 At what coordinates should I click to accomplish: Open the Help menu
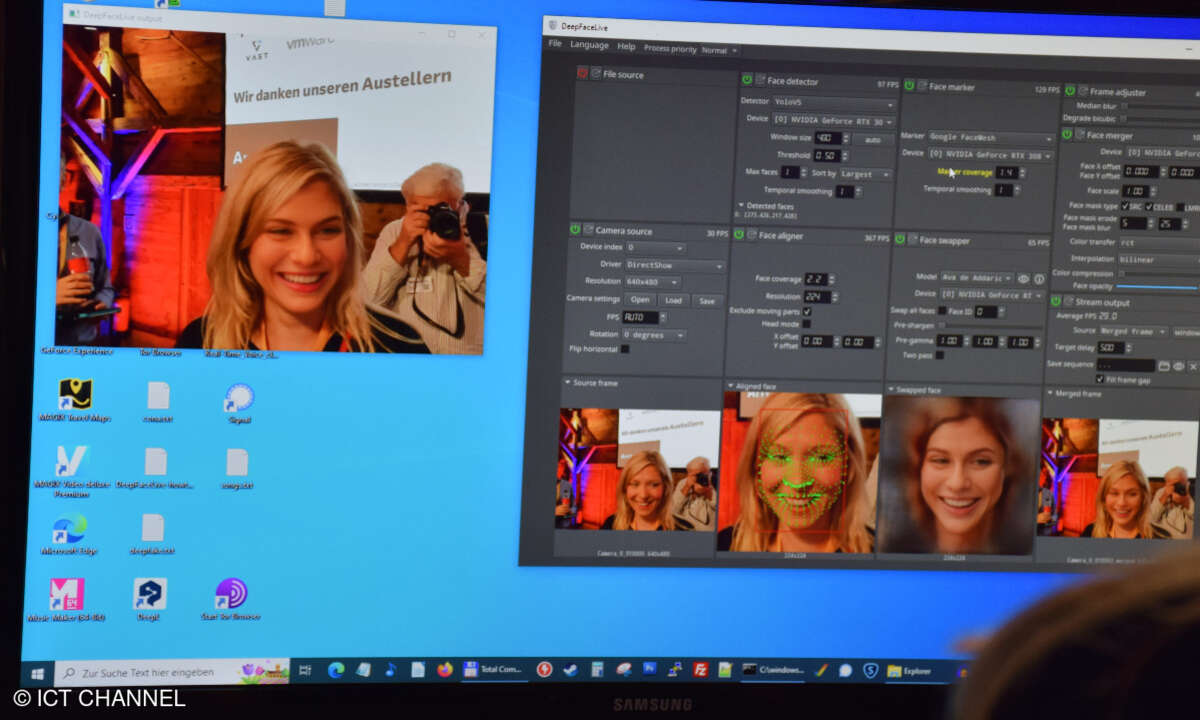pos(626,46)
